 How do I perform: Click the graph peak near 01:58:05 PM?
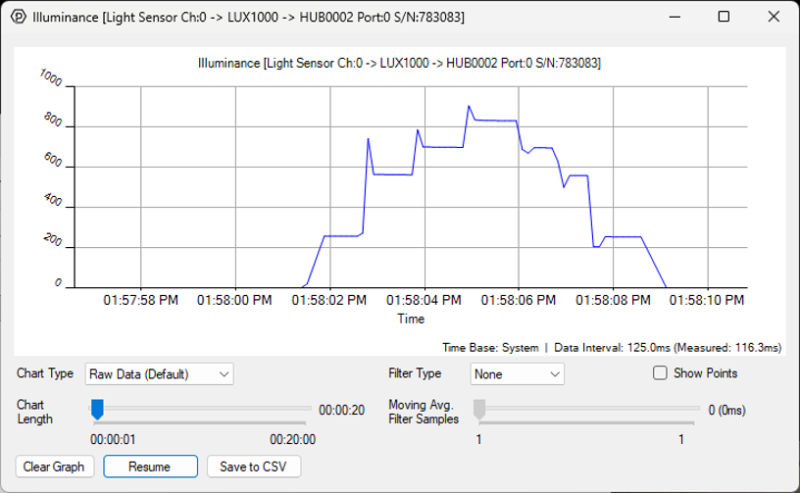coord(469,106)
